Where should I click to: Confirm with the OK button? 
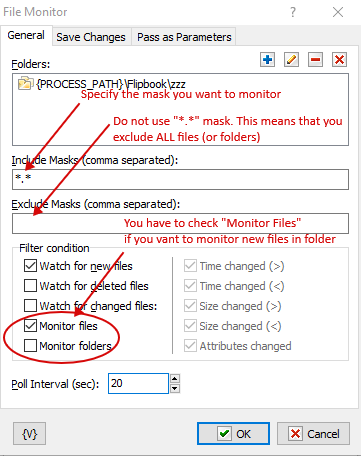(x=233, y=434)
